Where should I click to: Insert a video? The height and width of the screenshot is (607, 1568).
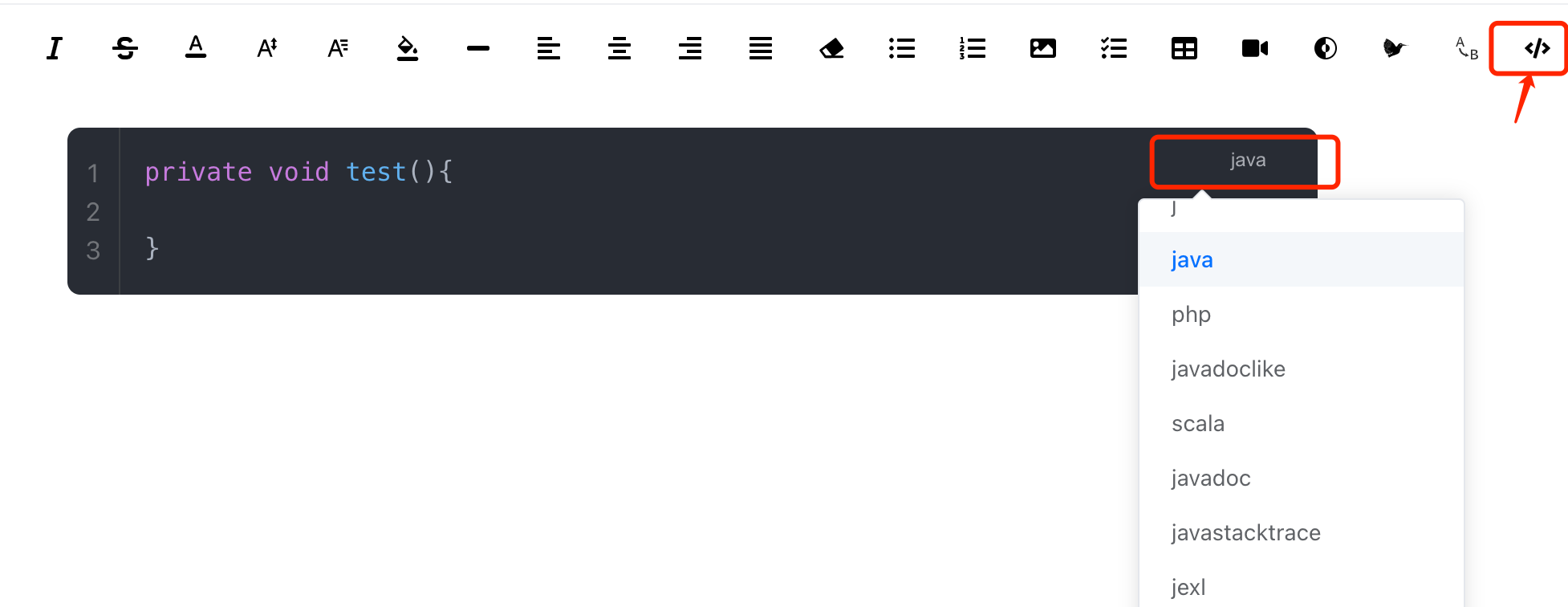click(x=1255, y=49)
